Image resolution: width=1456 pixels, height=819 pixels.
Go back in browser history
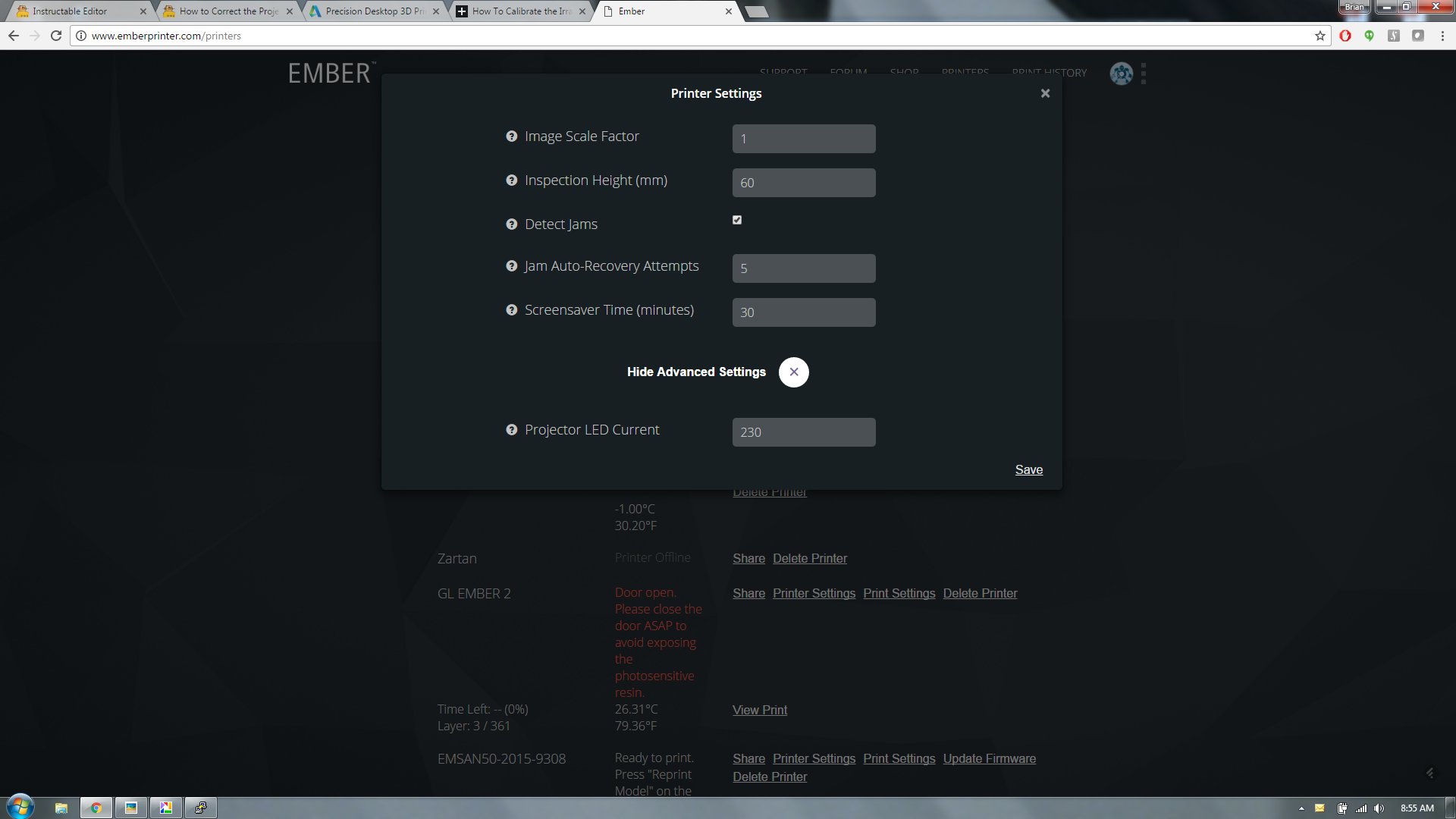pyautogui.click(x=14, y=36)
